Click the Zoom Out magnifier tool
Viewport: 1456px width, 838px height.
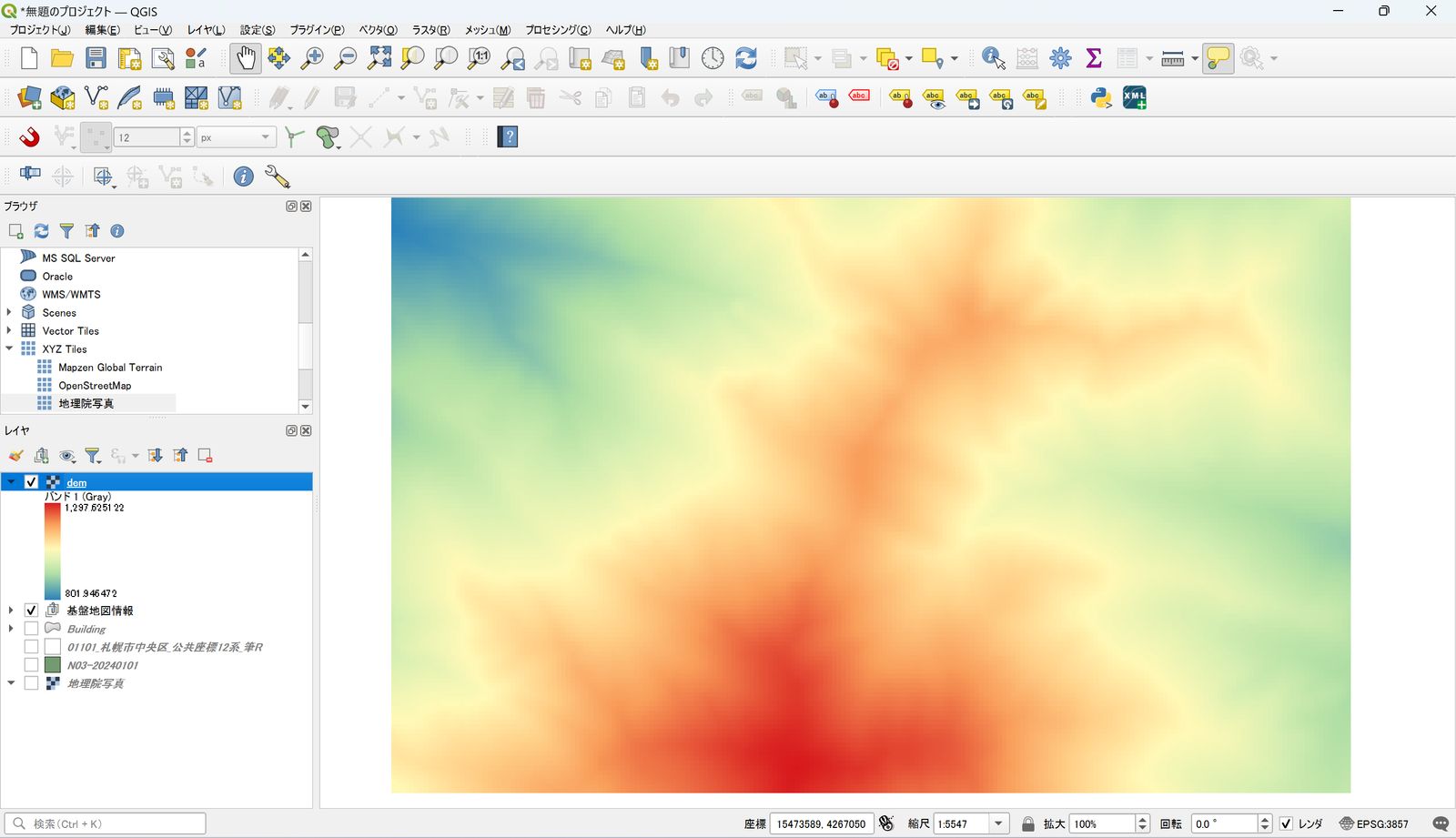click(346, 58)
